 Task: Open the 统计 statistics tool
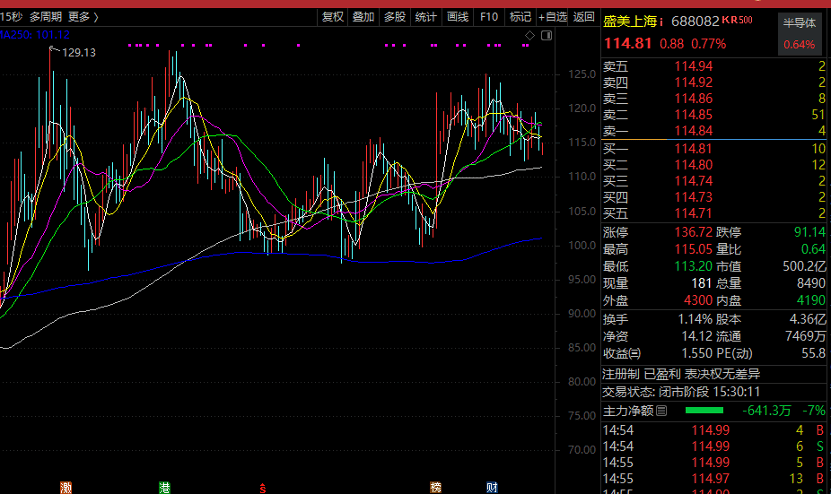click(426, 17)
